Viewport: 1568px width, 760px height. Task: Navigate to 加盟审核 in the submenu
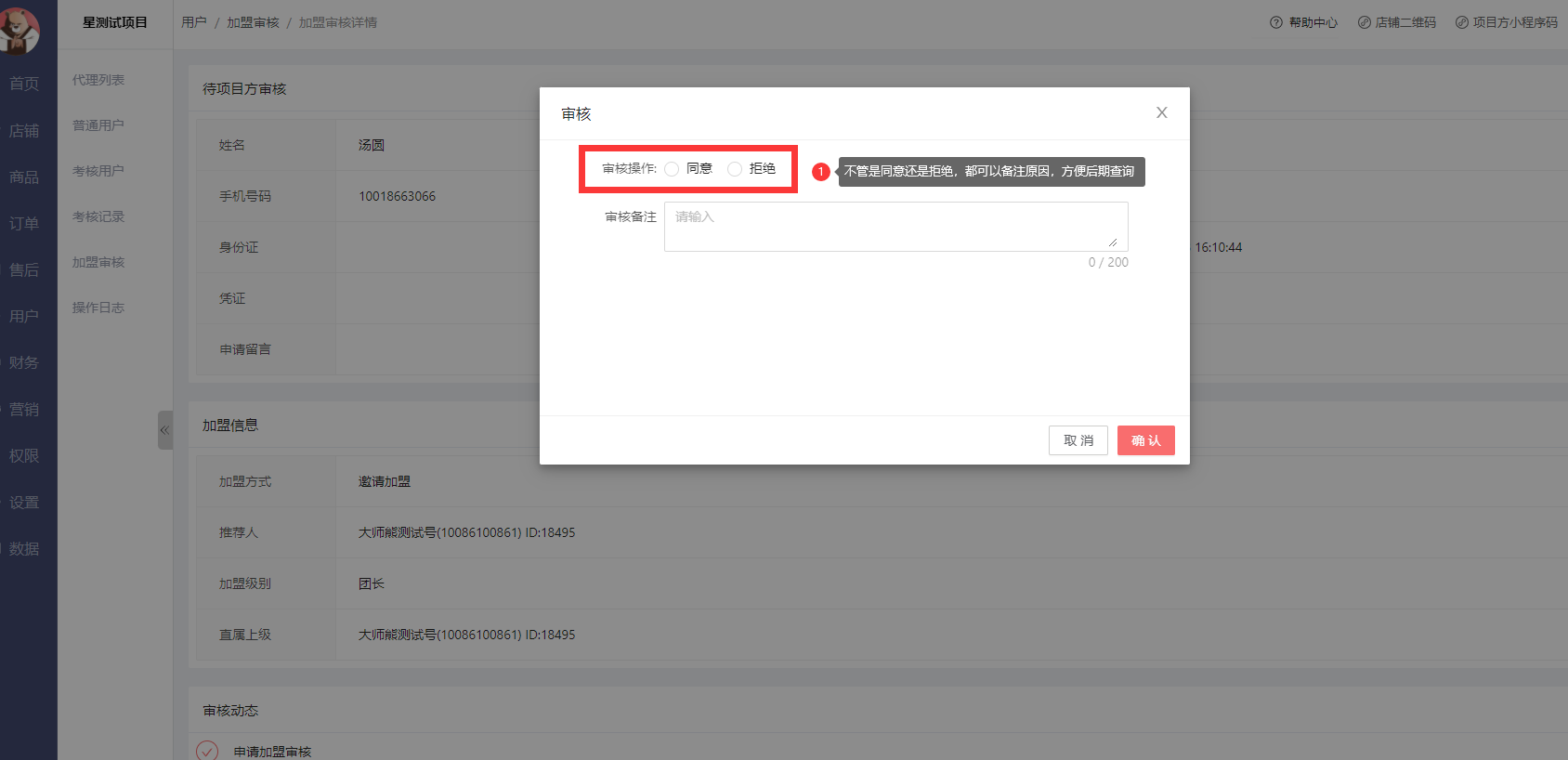click(x=98, y=262)
